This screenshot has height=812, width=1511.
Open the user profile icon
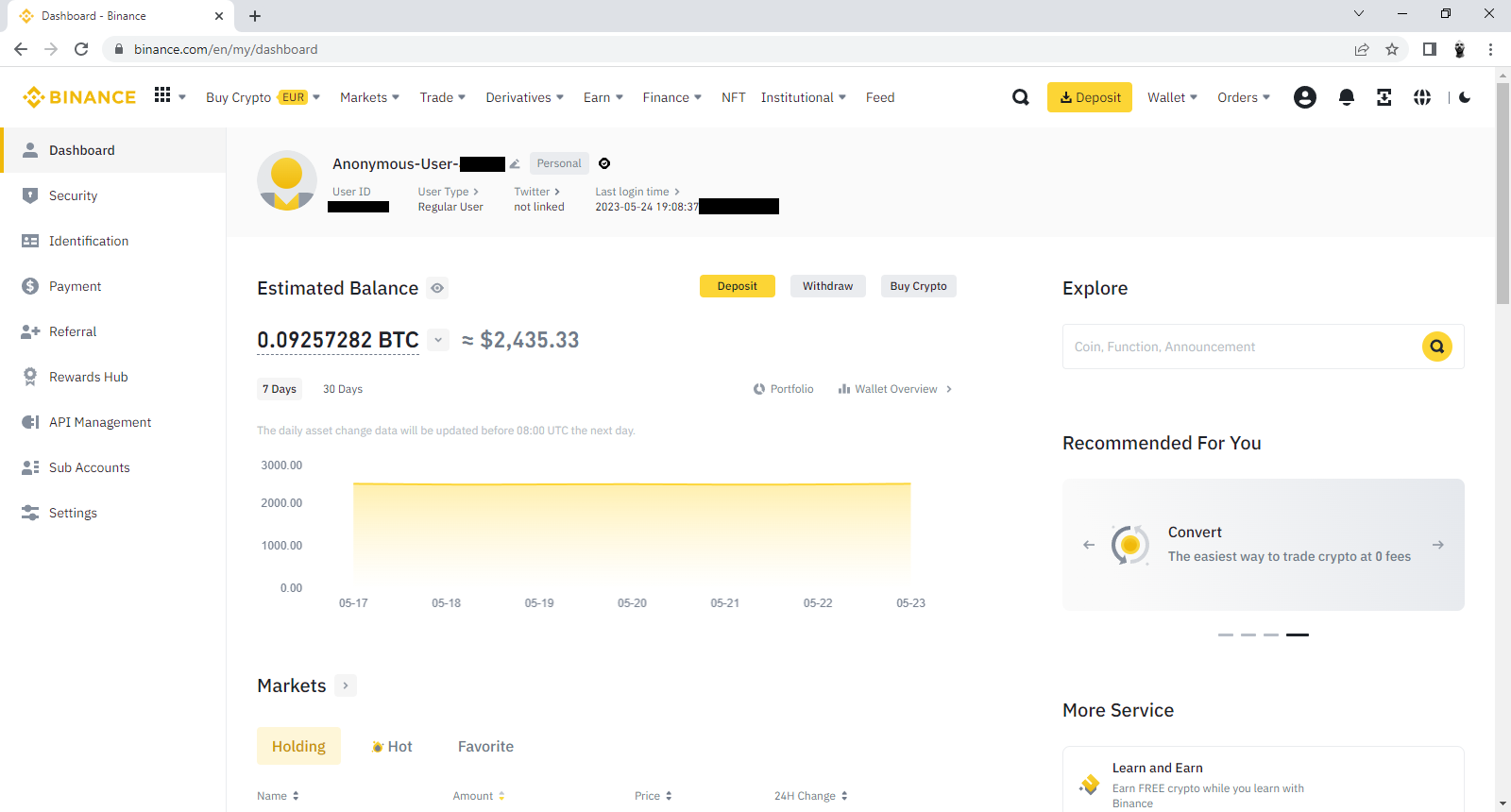1305,97
